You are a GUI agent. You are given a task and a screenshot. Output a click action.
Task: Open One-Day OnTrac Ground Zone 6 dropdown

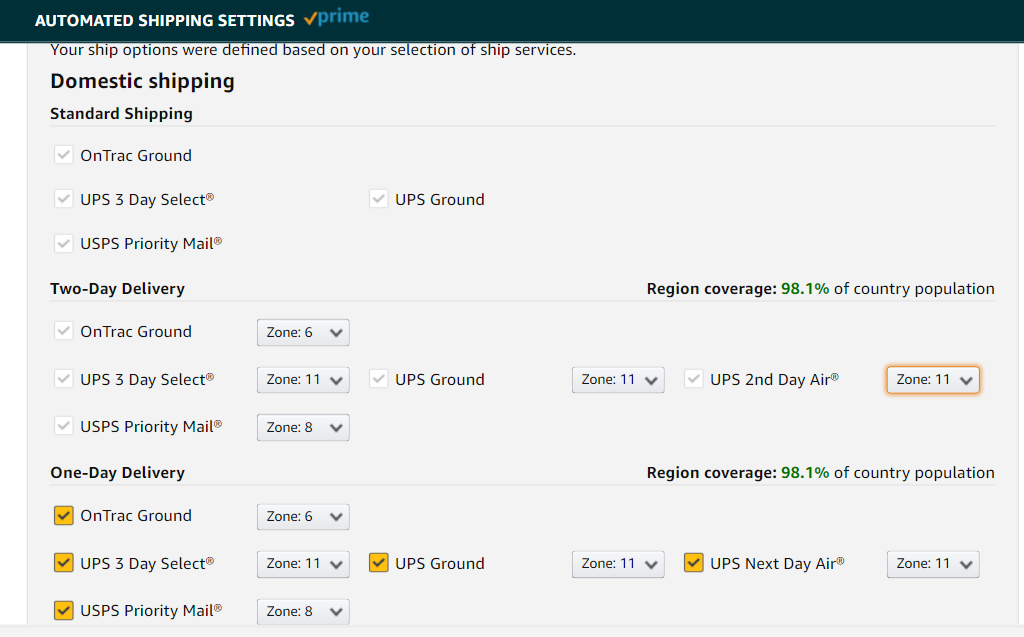pyautogui.click(x=303, y=516)
